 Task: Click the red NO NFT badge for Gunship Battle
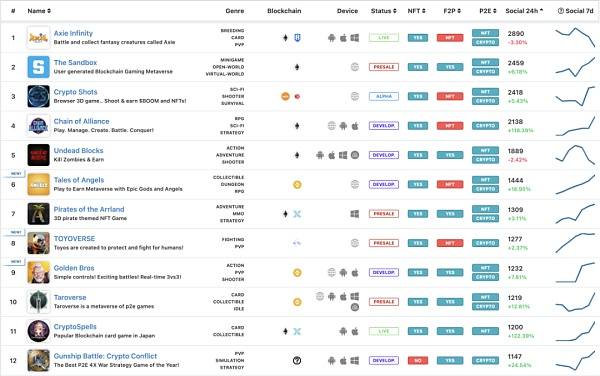tap(417, 361)
